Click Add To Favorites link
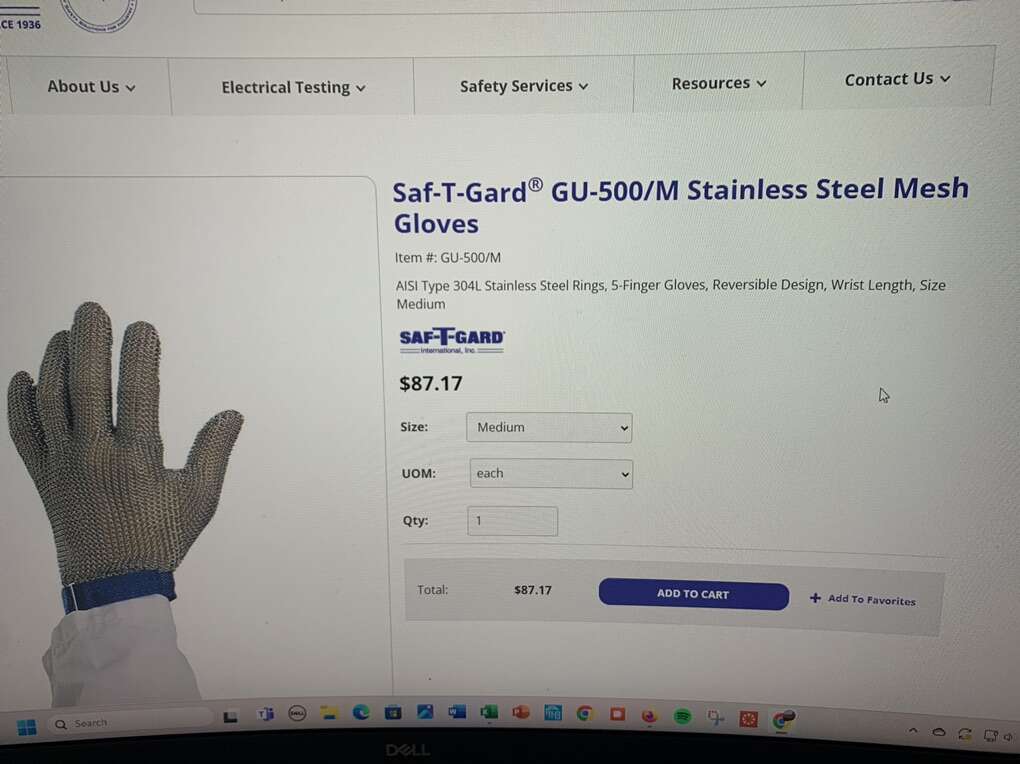This screenshot has width=1020, height=764. (x=863, y=599)
